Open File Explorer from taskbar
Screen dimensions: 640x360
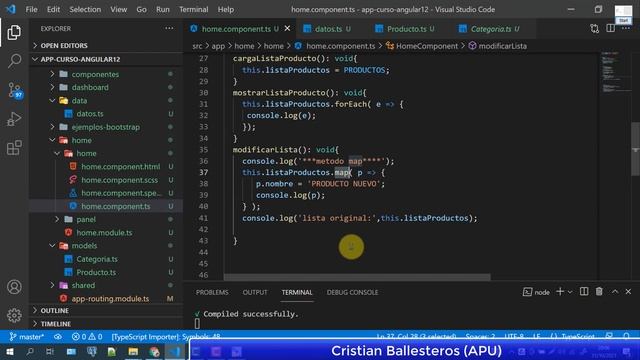(x=133, y=351)
